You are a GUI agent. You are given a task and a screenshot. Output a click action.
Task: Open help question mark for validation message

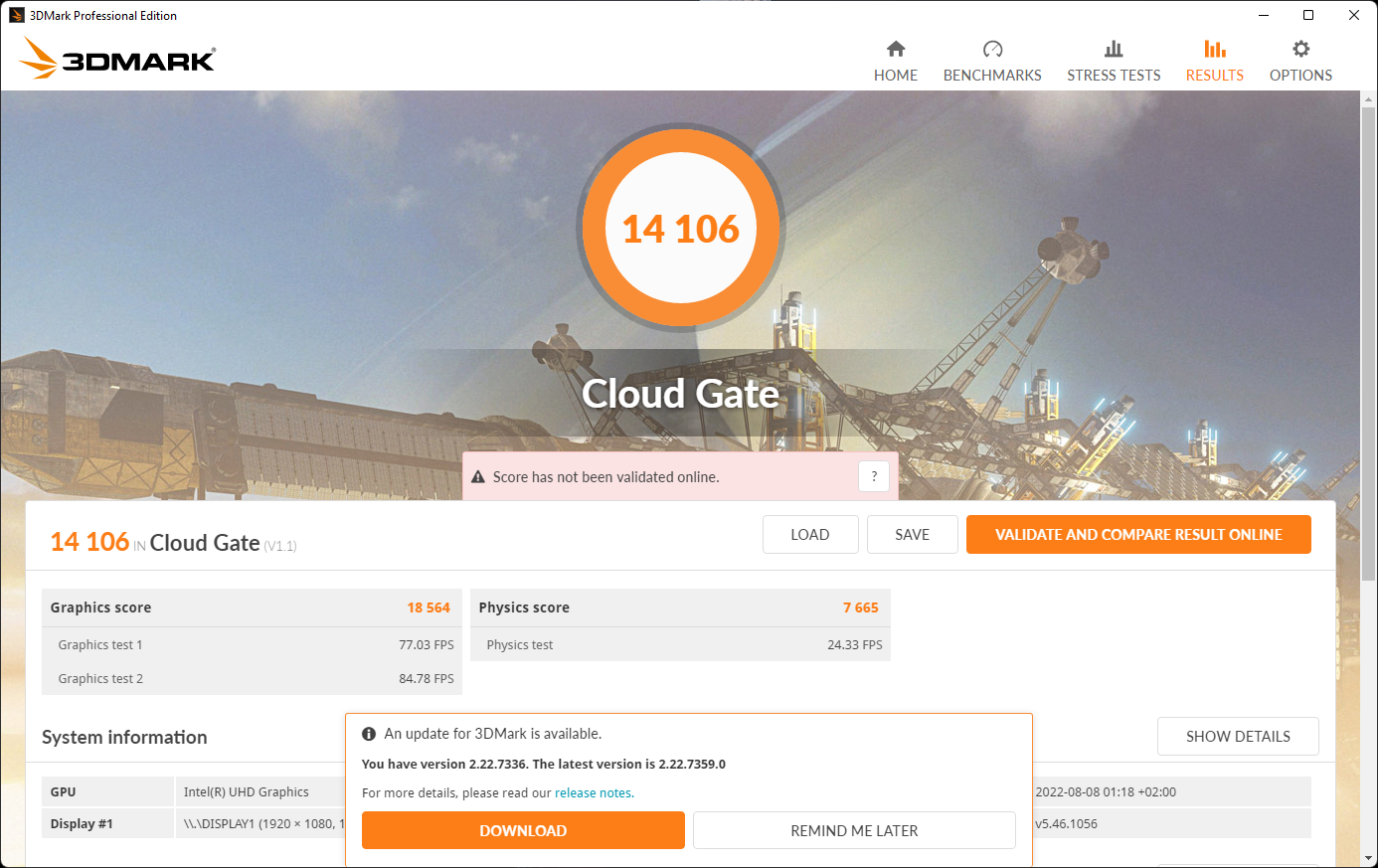click(874, 476)
